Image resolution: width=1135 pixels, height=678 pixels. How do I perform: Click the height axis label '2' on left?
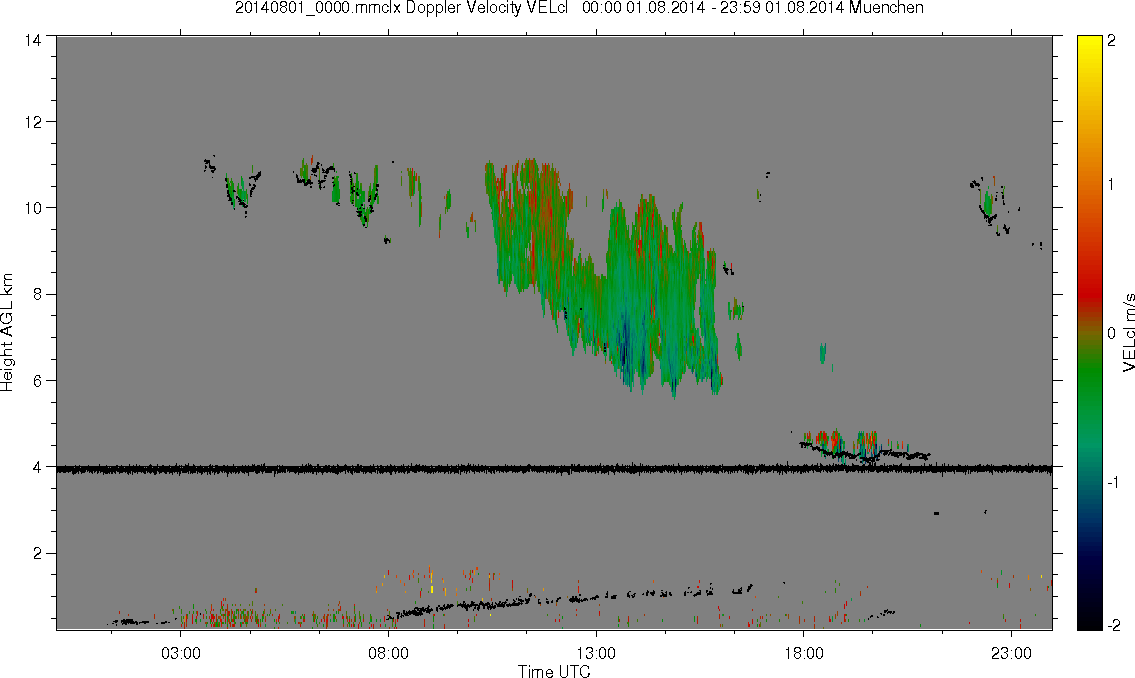[37, 554]
